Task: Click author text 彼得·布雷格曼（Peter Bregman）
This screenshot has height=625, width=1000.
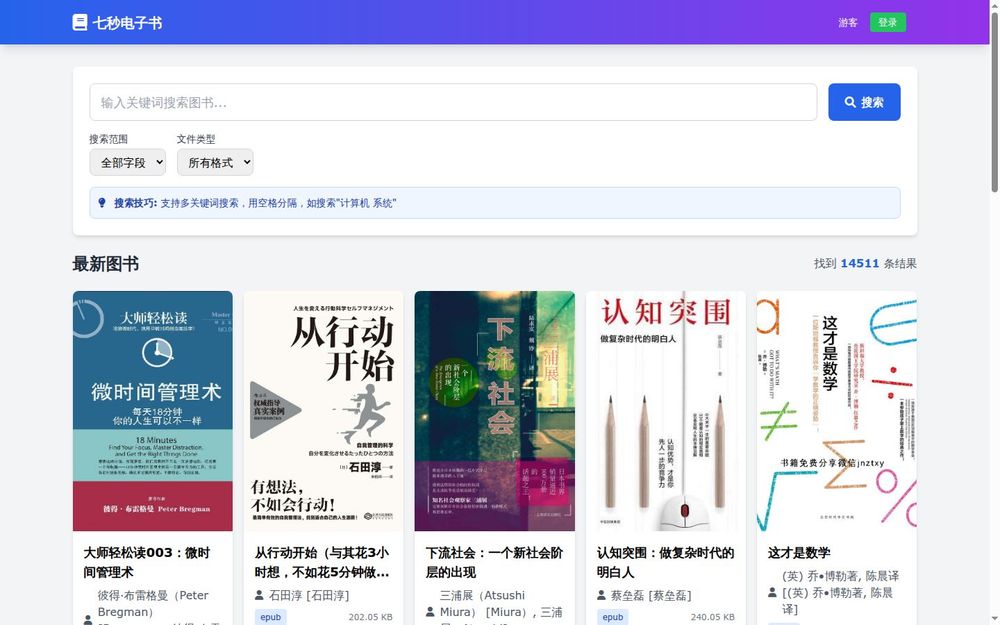Action: pos(153,603)
